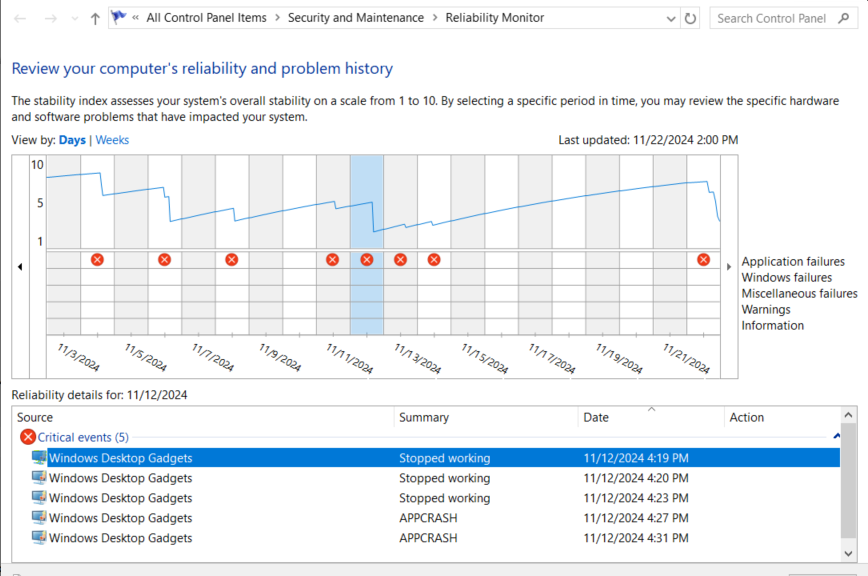Click the search magnifier icon
Viewport: 868px width, 576px height.
click(x=844, y=18)
